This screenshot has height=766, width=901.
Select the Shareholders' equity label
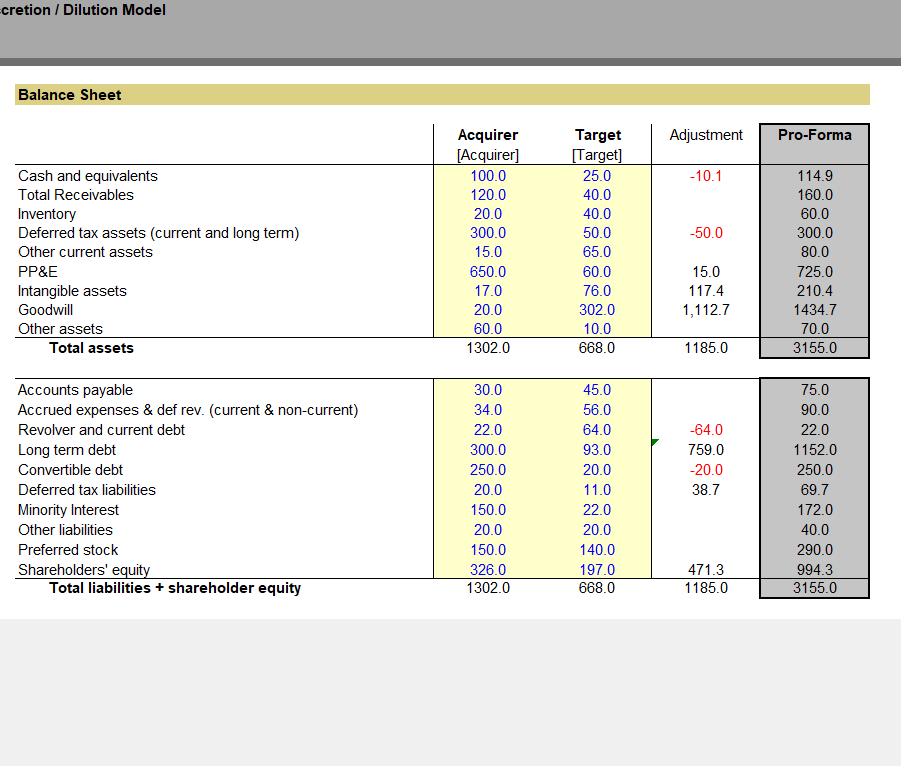(x=84, y=569)
